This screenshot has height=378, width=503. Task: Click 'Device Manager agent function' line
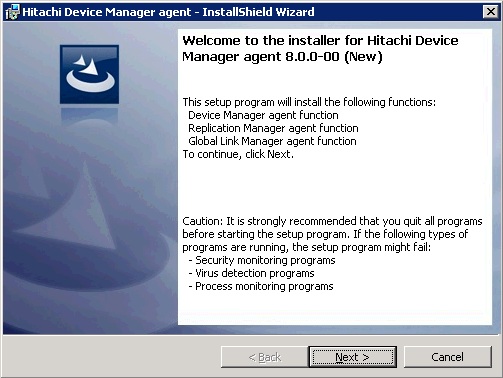pos(263,115)
